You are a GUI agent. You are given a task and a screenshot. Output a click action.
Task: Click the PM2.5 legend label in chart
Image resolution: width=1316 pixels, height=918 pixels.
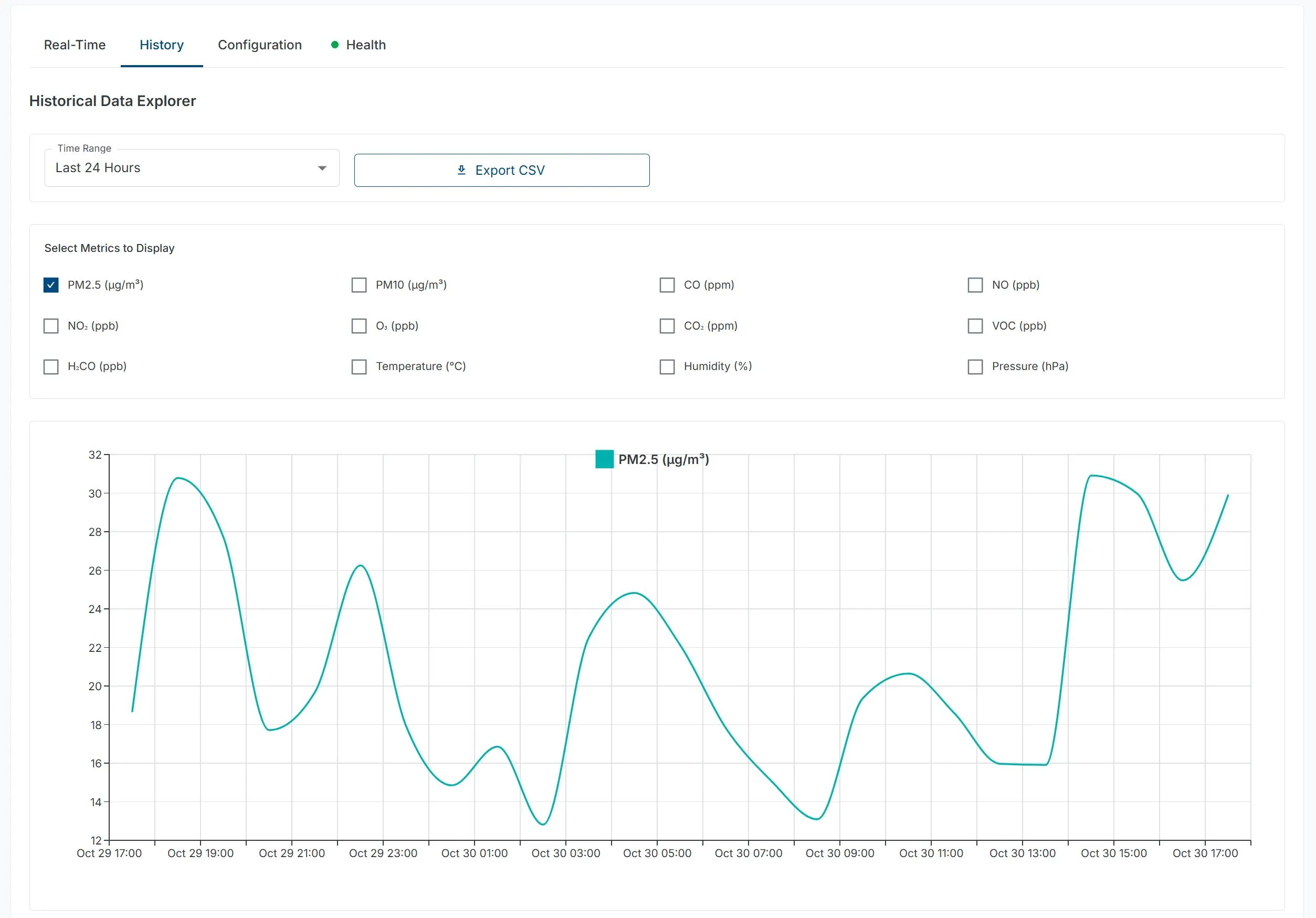coord(663,459)
